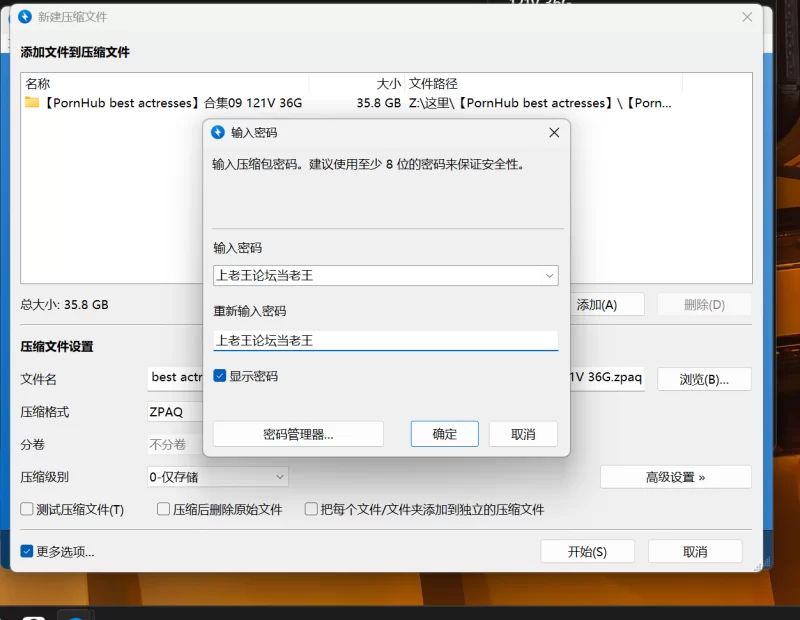
Task: Toggle the 更多选项 checkbox
Action: click(27, 551)
